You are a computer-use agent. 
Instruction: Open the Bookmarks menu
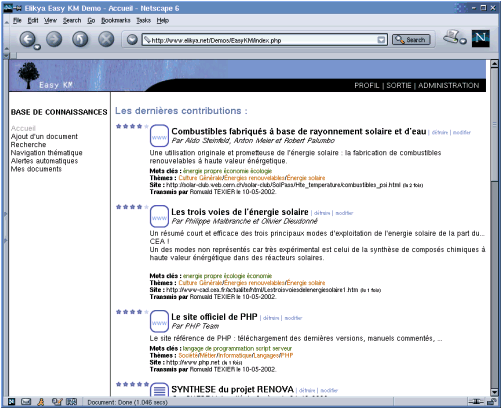click(116, 21)
